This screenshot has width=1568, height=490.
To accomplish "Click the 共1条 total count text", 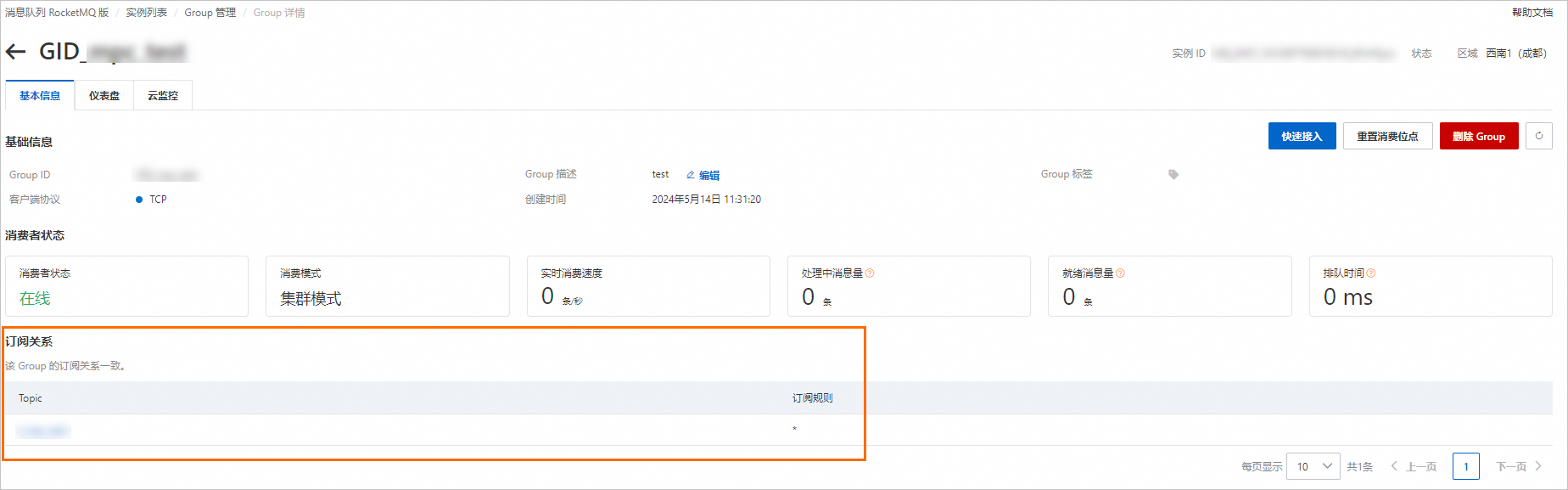I will [x=1359, y=466].
